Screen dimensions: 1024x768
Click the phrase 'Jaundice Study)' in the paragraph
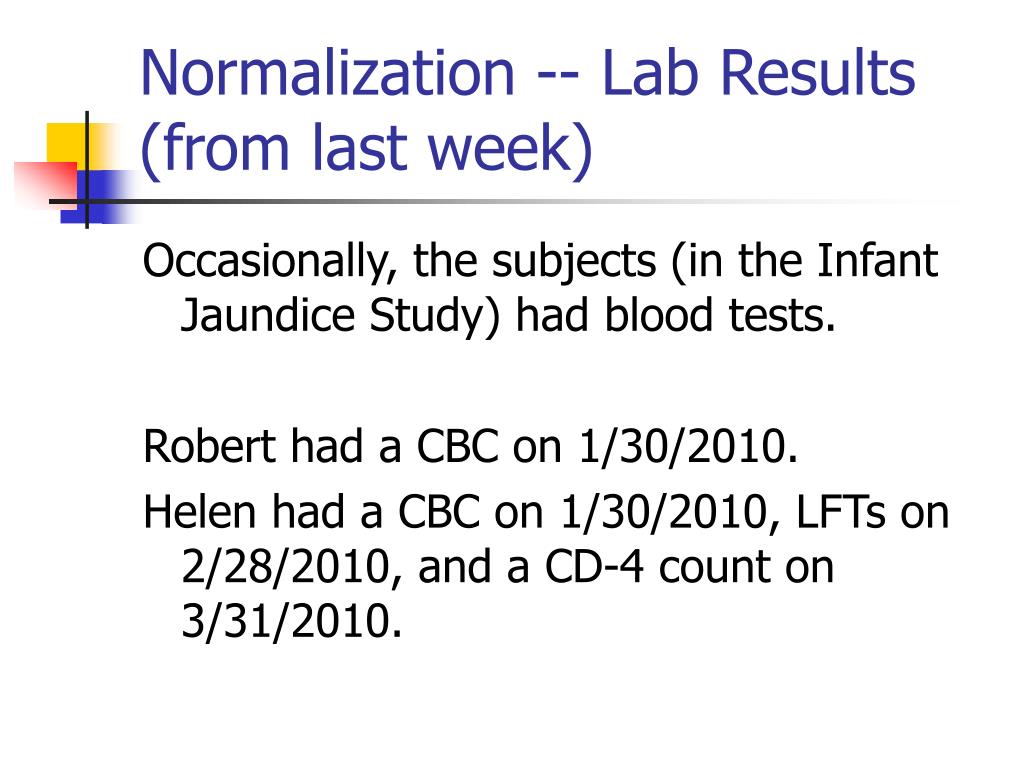click(x=340, y=316)
